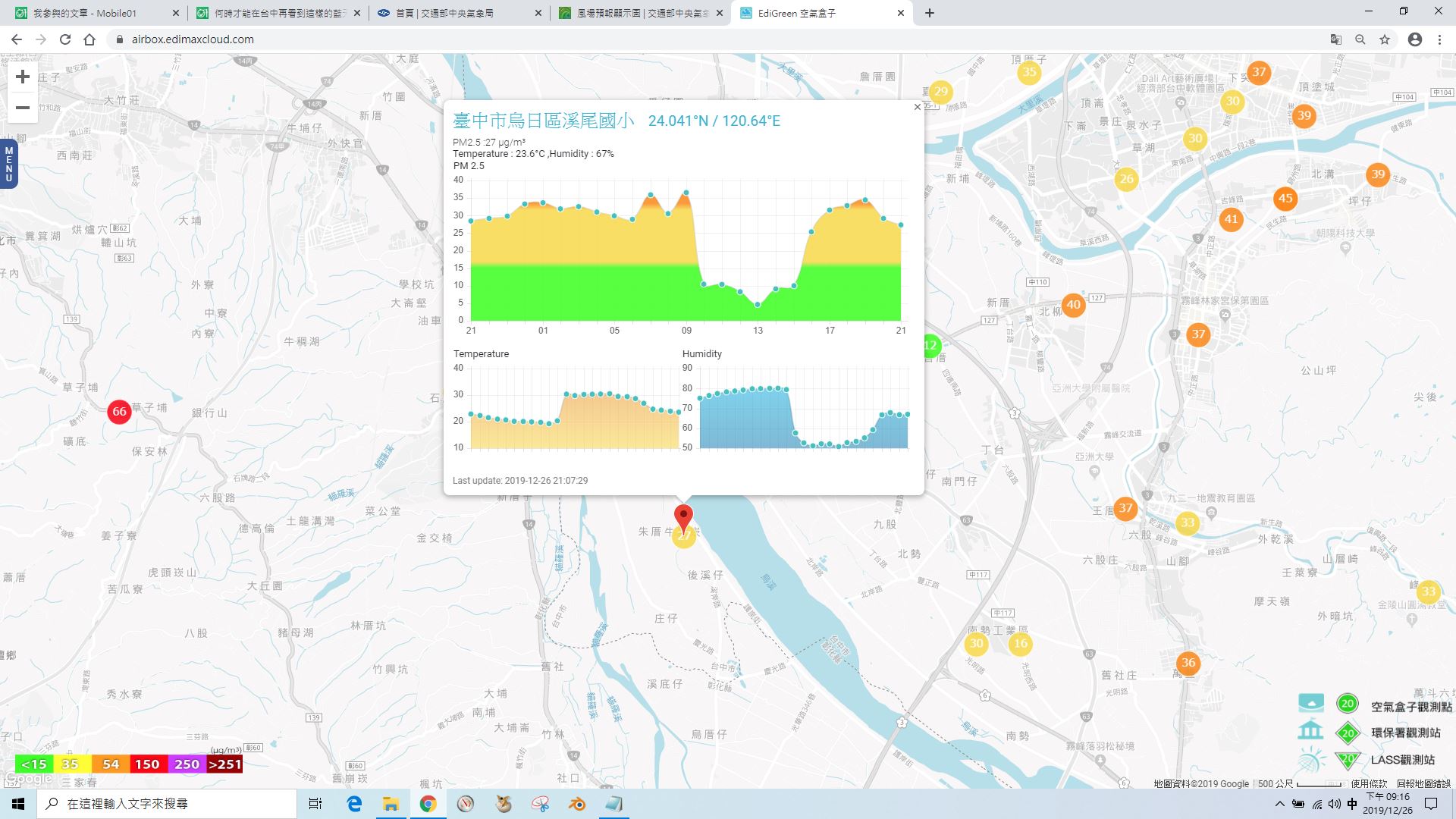Click the purple 250 color scale swatch
Image resolution: width=1456 pixels, height=819 pixels.
tap(187, 764)
